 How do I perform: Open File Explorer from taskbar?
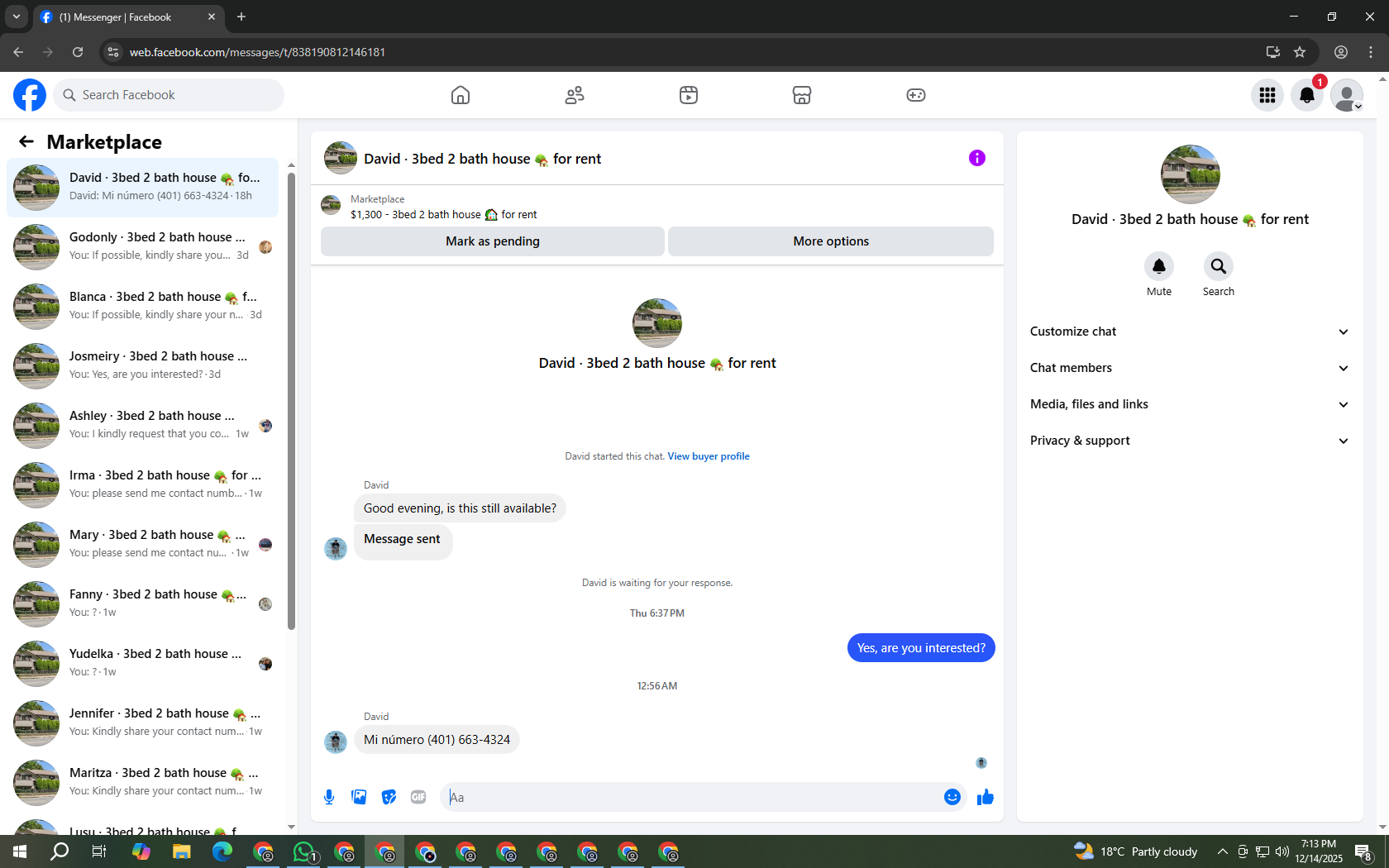(182, 851)
